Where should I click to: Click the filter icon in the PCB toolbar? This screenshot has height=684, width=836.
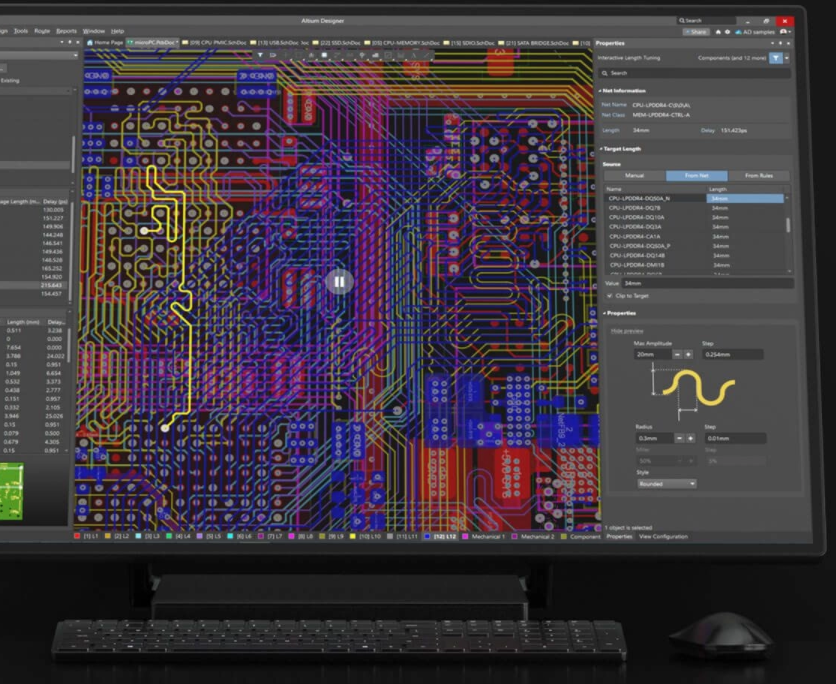tap(260, 55)
